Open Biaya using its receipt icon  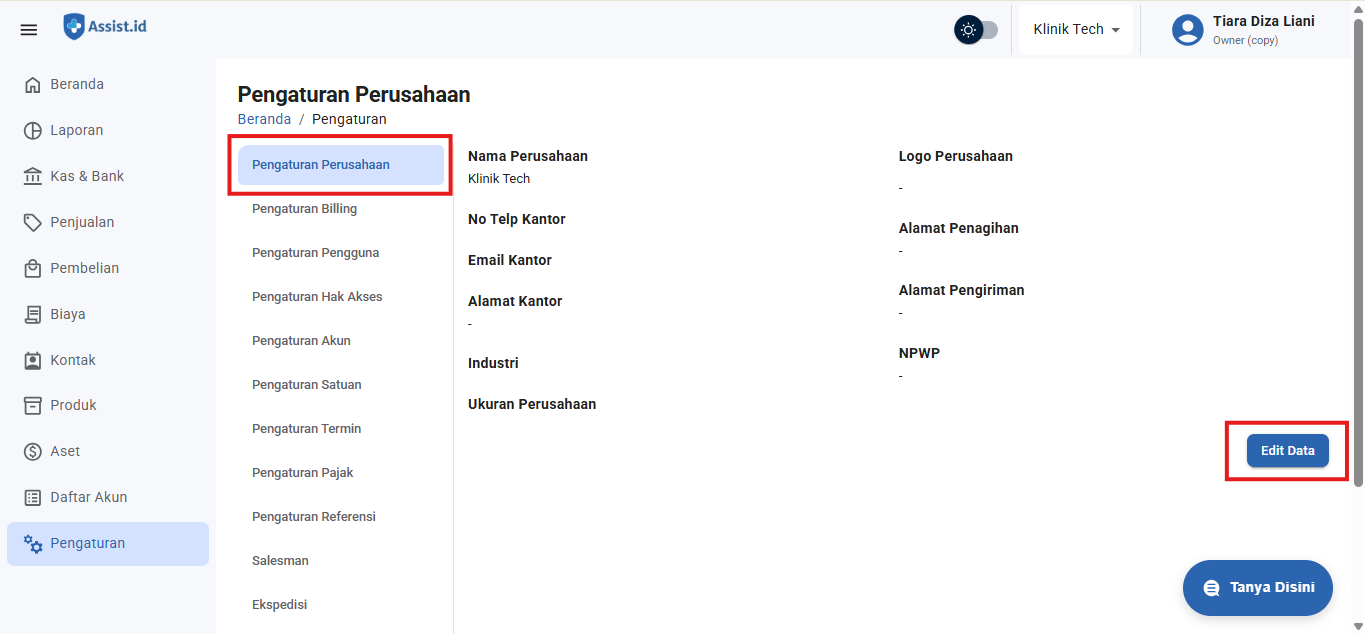pyautogui.click(x=33, y=315)
